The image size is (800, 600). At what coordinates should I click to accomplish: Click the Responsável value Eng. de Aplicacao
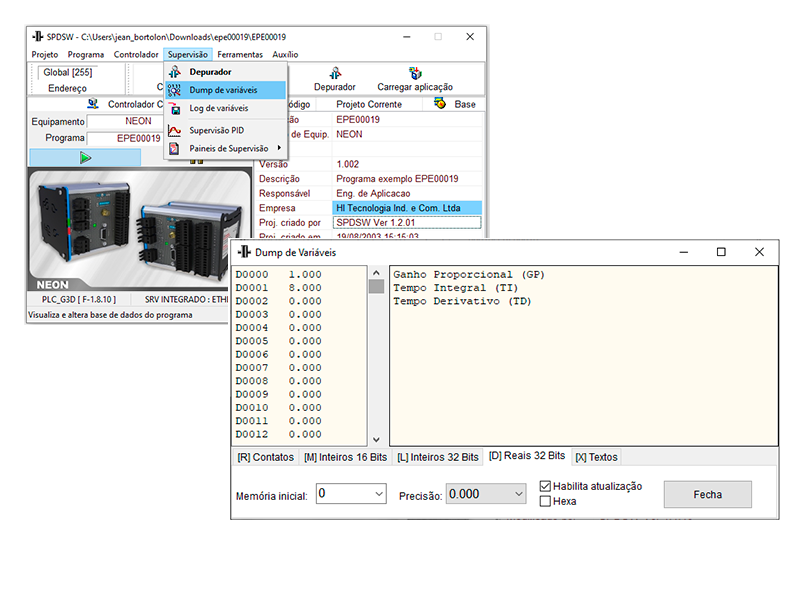[407, 193]
